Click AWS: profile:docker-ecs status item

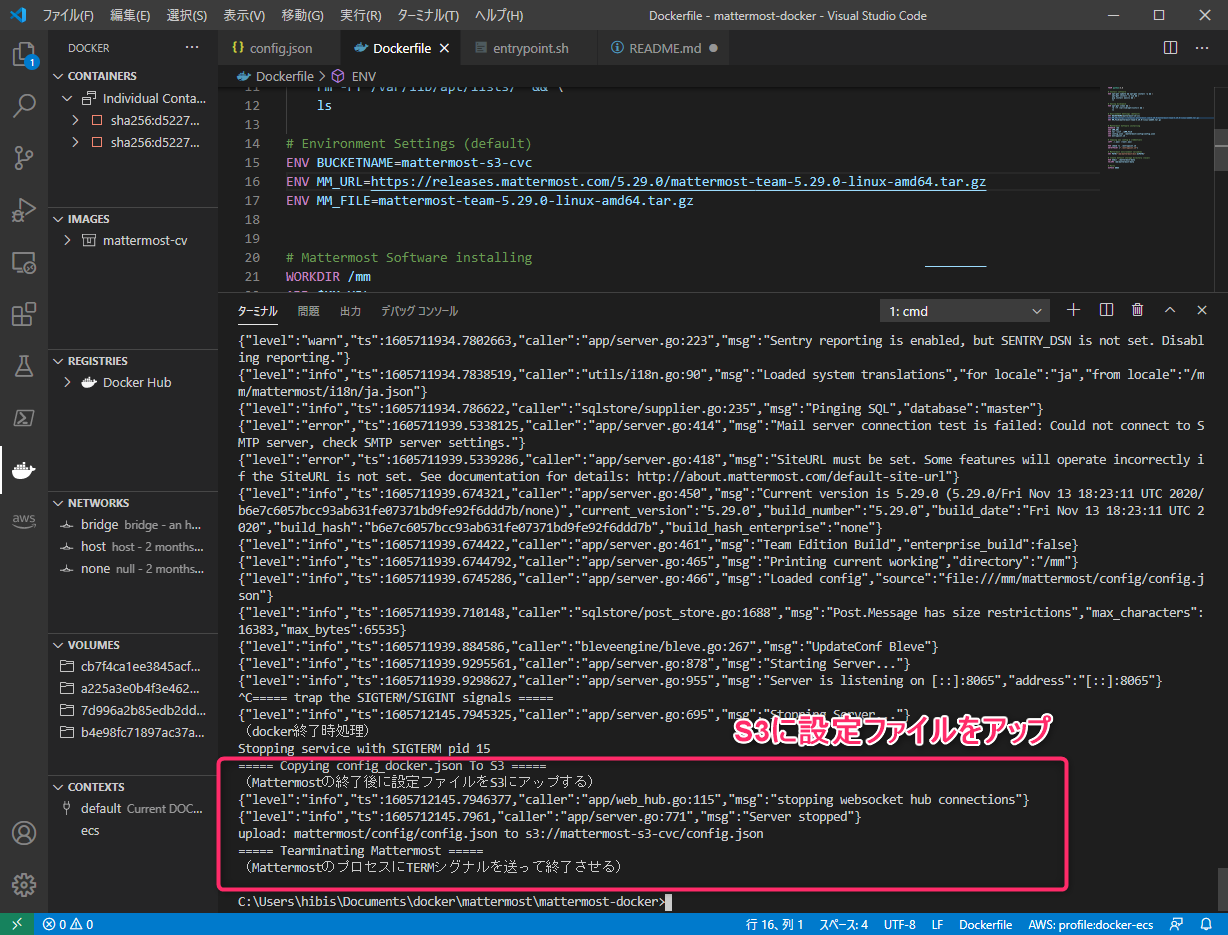1090,924
